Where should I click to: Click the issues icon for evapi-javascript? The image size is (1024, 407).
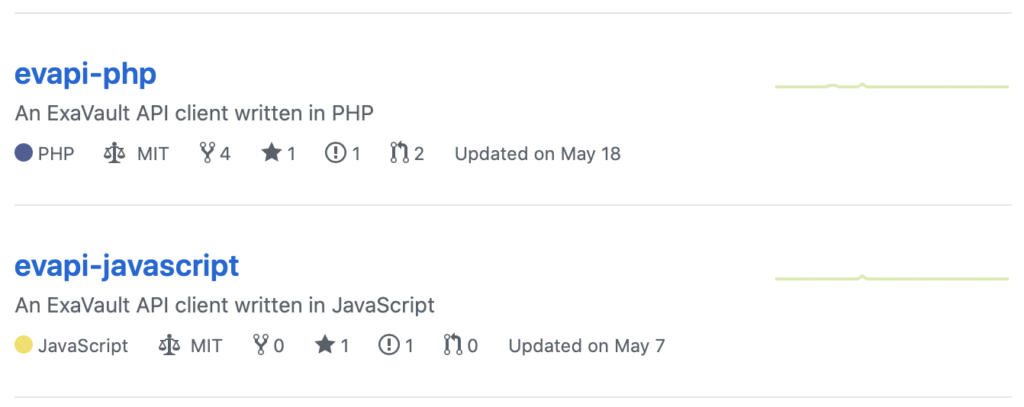point(389,345)
